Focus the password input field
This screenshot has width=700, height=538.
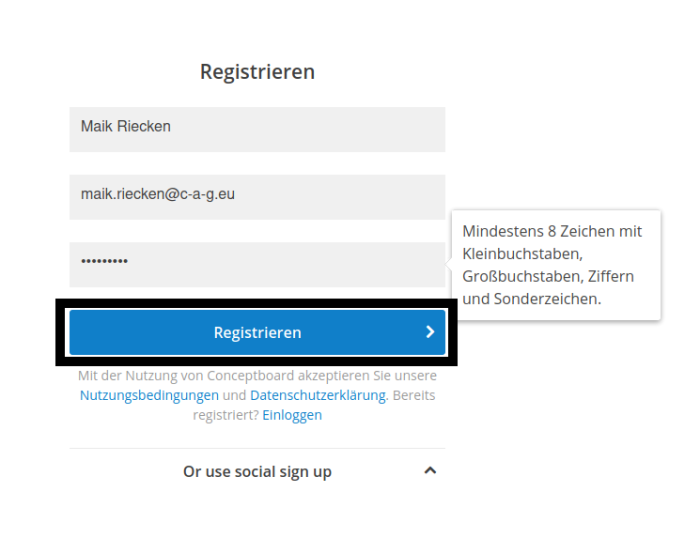257,265
